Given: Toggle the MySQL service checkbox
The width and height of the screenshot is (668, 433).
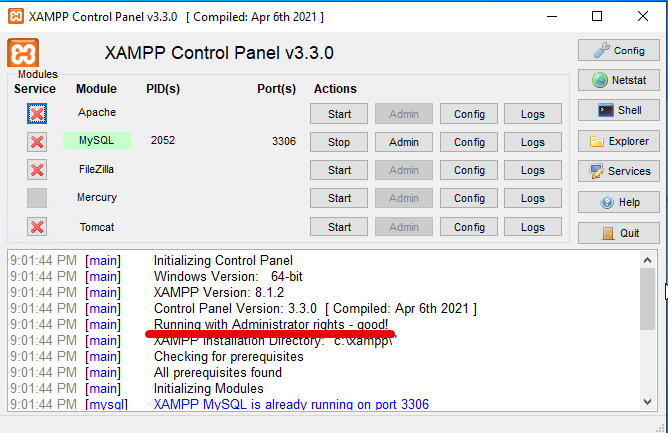Looking at the screenshot, I should tap(37, 142).
